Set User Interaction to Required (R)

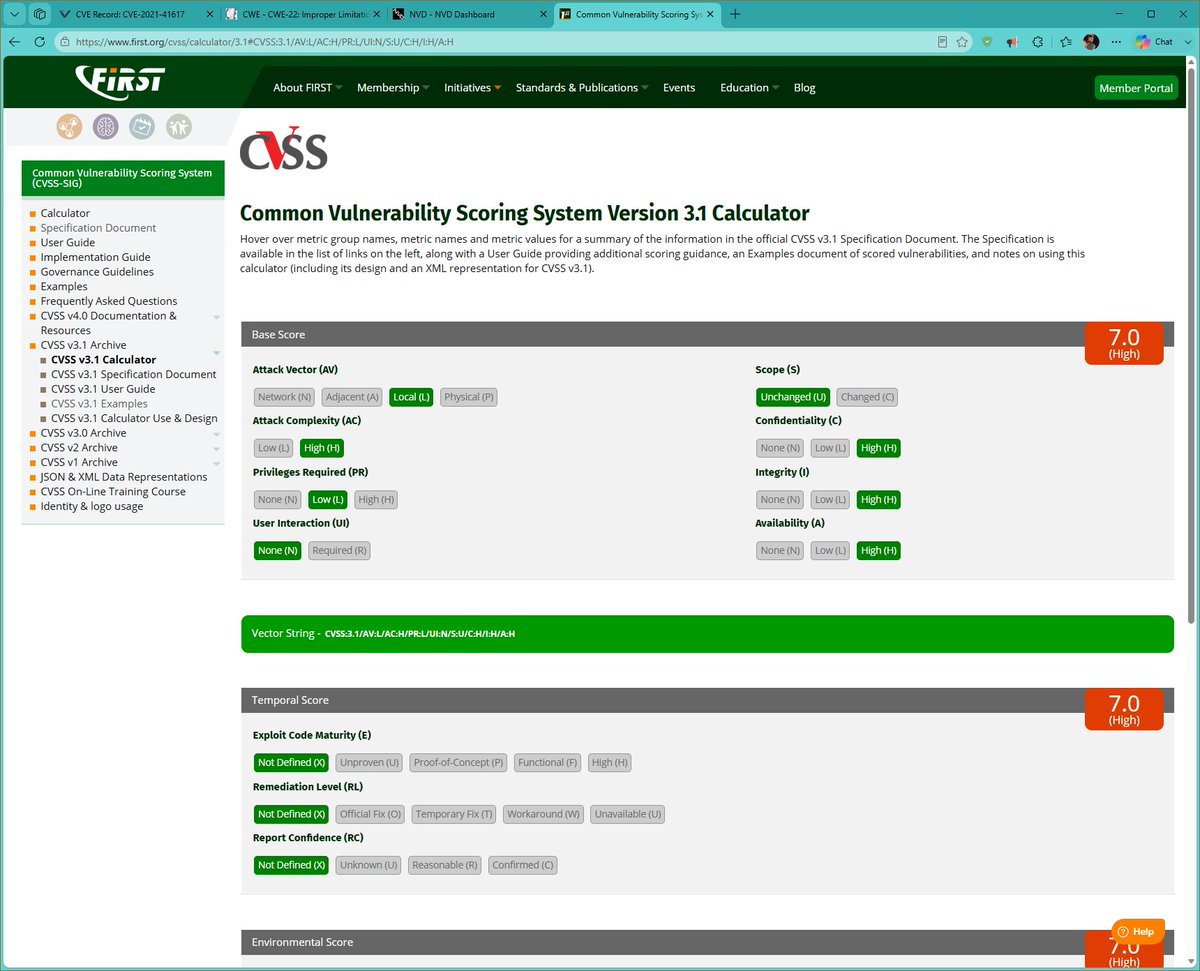click(339, 550)
